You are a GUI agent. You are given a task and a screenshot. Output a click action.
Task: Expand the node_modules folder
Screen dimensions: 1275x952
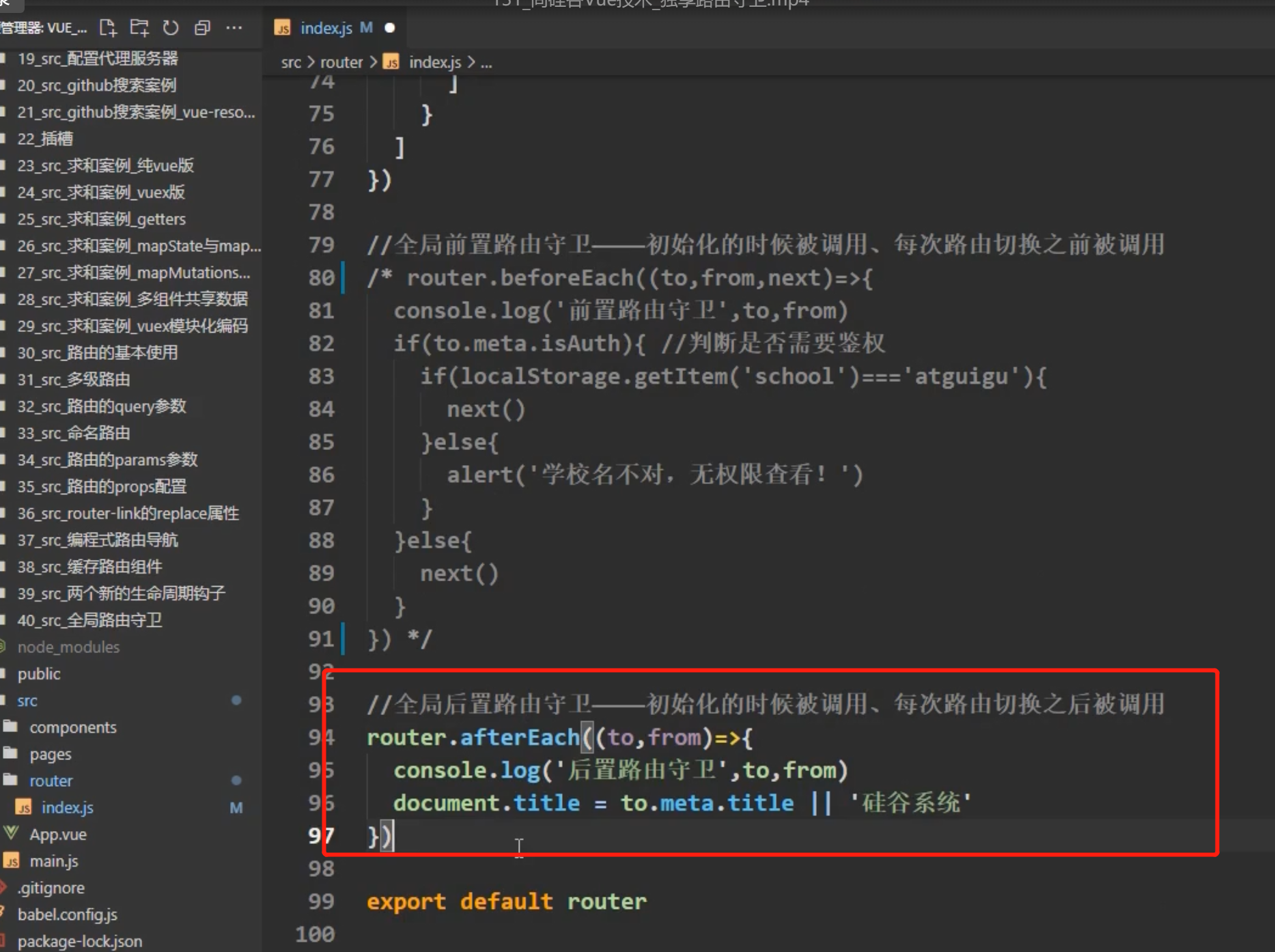[x=68, y=647]
